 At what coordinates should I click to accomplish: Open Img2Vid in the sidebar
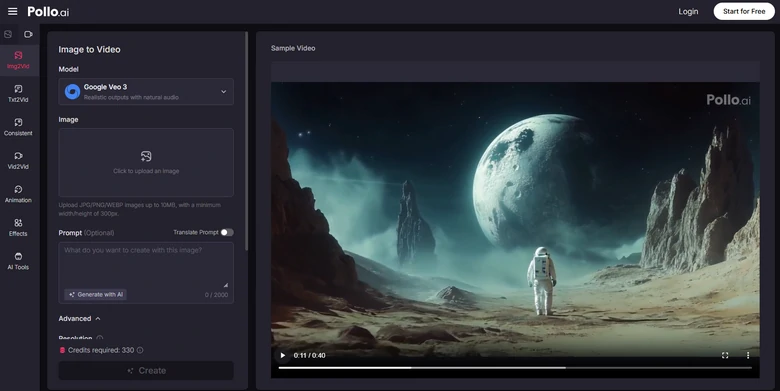(x=18, y=60)
